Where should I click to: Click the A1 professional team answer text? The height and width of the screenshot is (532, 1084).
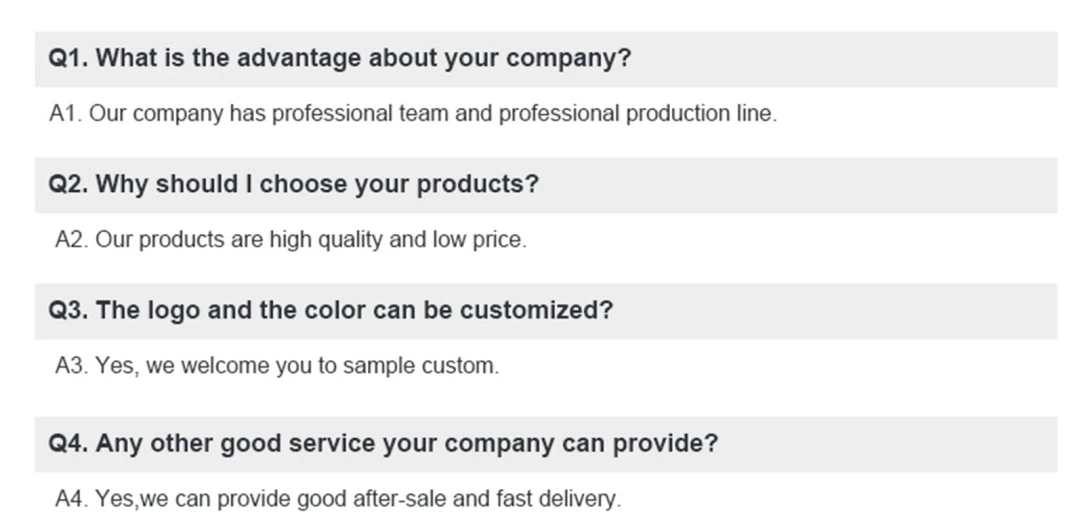point(413,114)
